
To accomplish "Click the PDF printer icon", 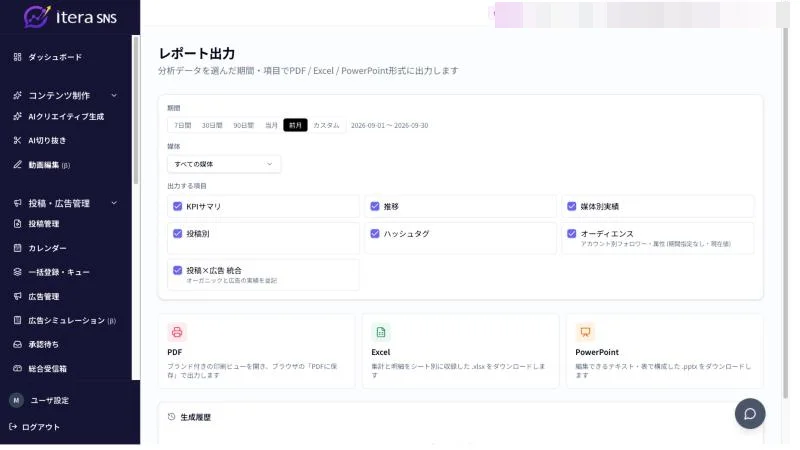I will [177, 332].
